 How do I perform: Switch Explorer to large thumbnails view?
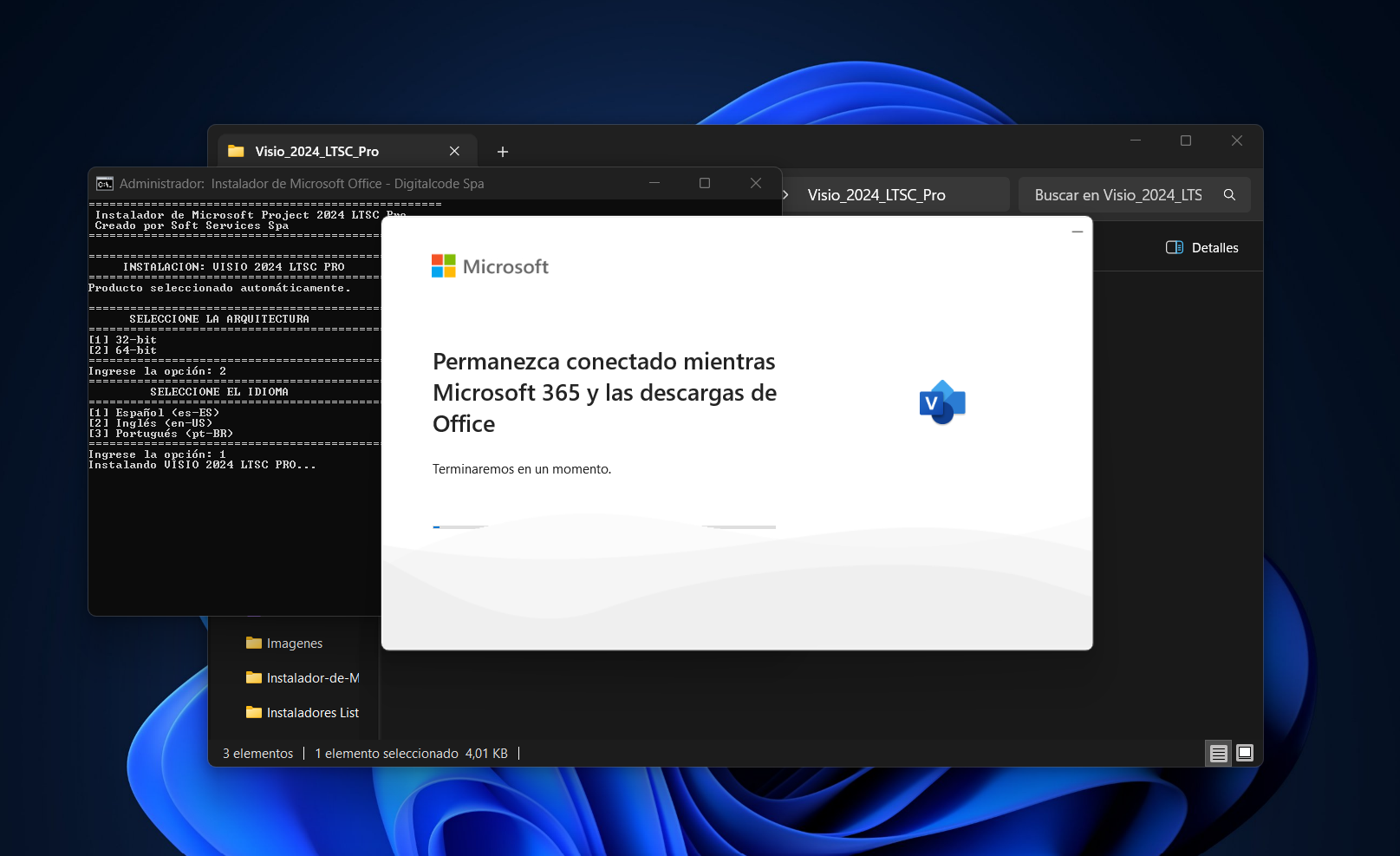pos(1245,753)
